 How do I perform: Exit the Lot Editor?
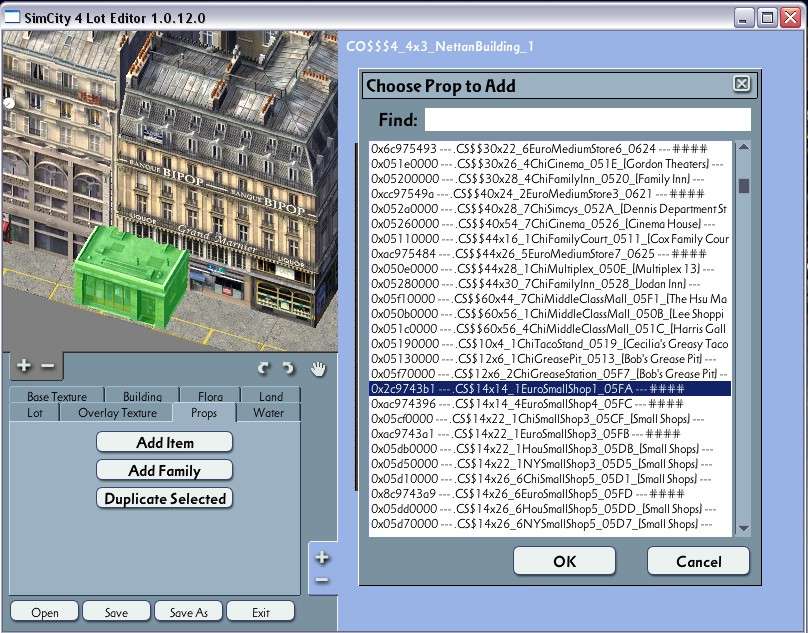click(261, 612)
